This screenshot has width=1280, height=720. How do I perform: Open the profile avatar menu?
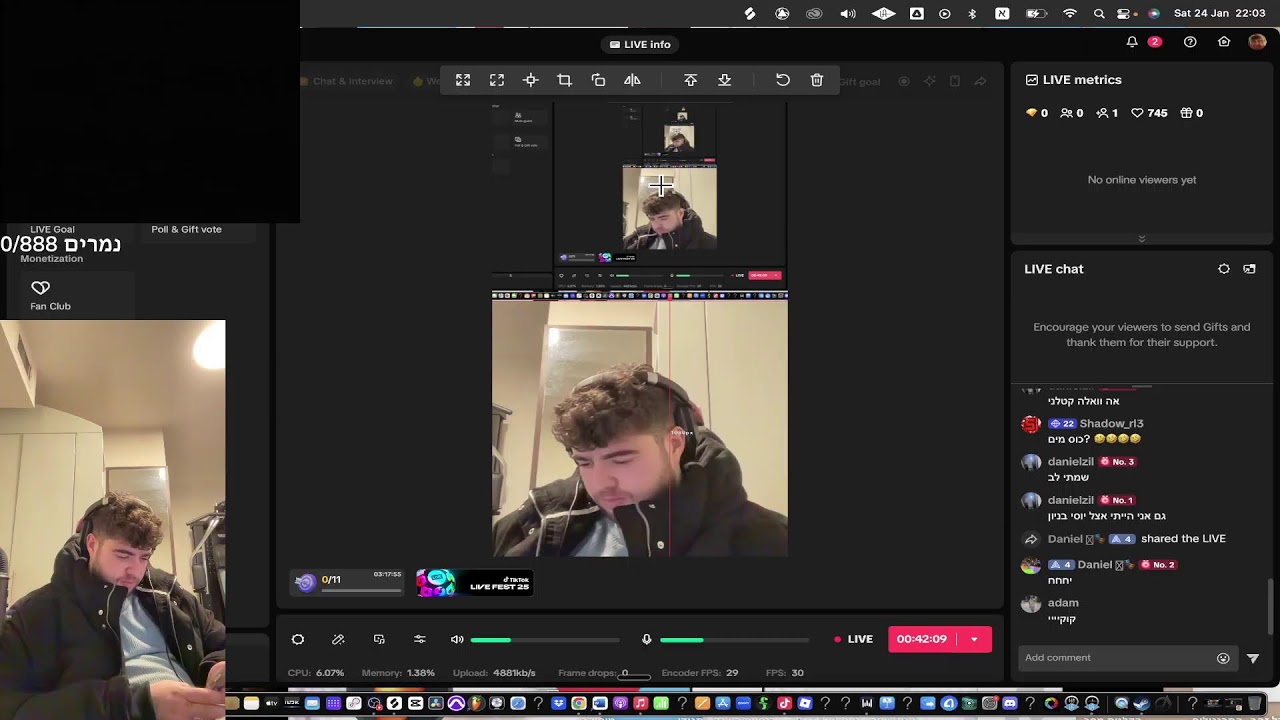tap(1257, 42)
